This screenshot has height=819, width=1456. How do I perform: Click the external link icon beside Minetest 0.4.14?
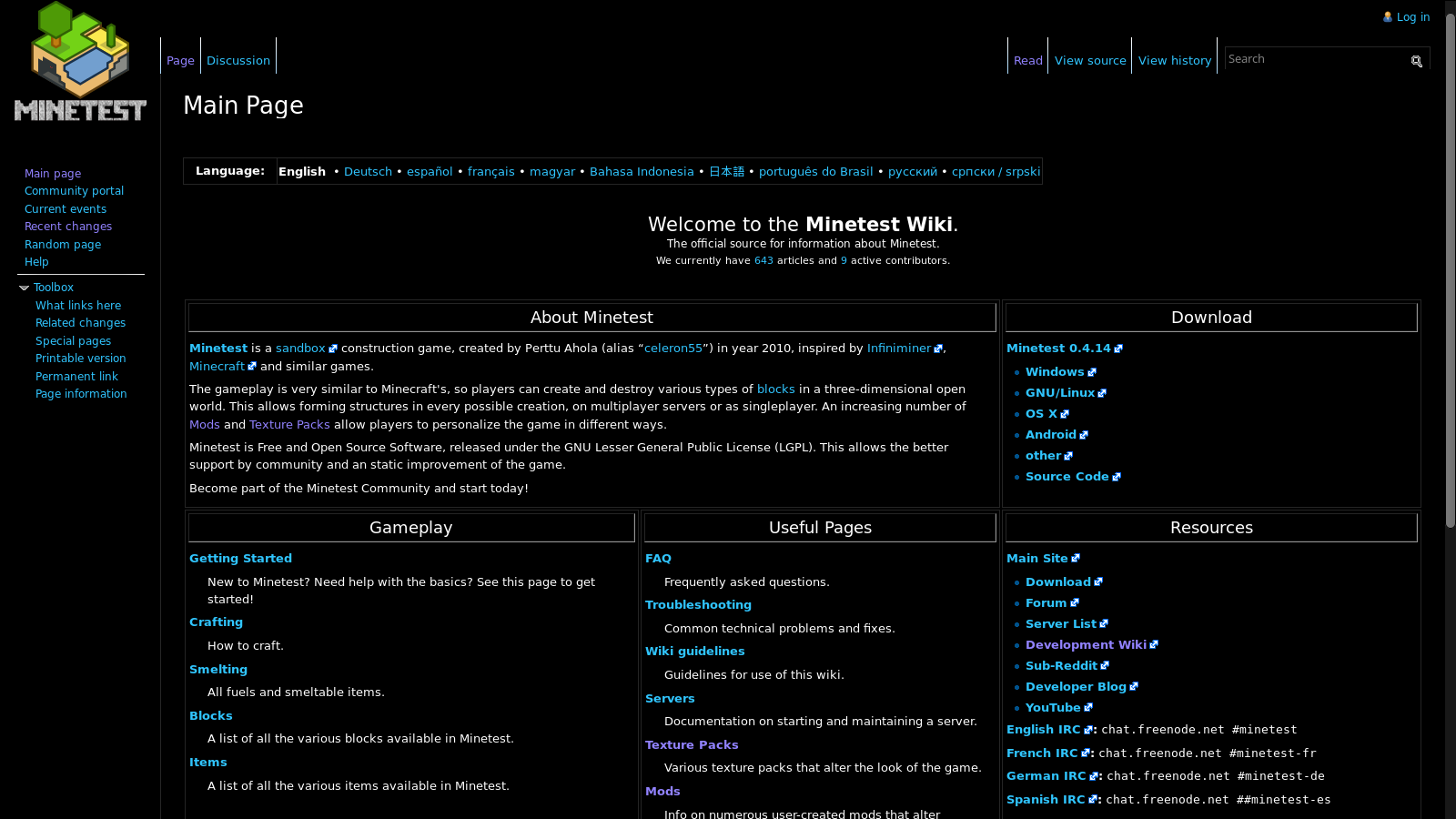tap(1118, 348)
